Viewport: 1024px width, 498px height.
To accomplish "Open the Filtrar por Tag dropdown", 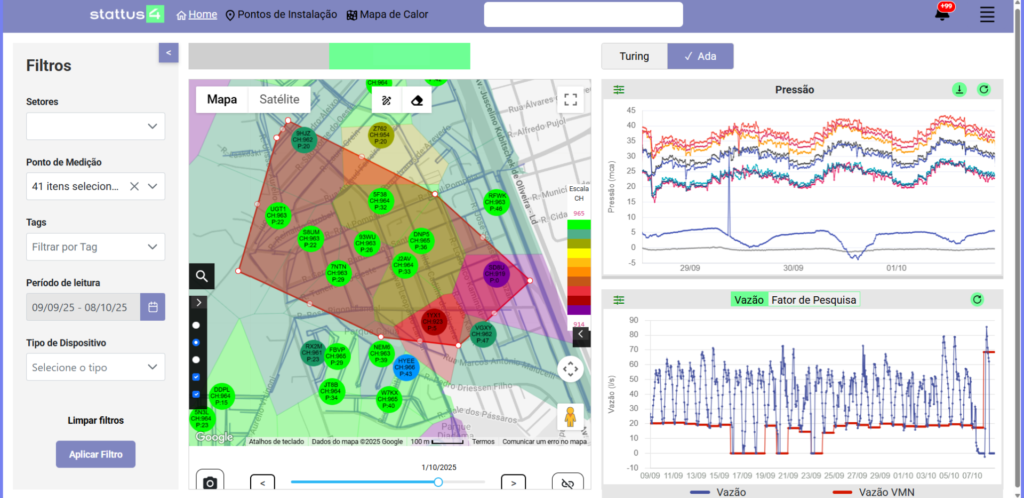I will click(x=96, y=247).
